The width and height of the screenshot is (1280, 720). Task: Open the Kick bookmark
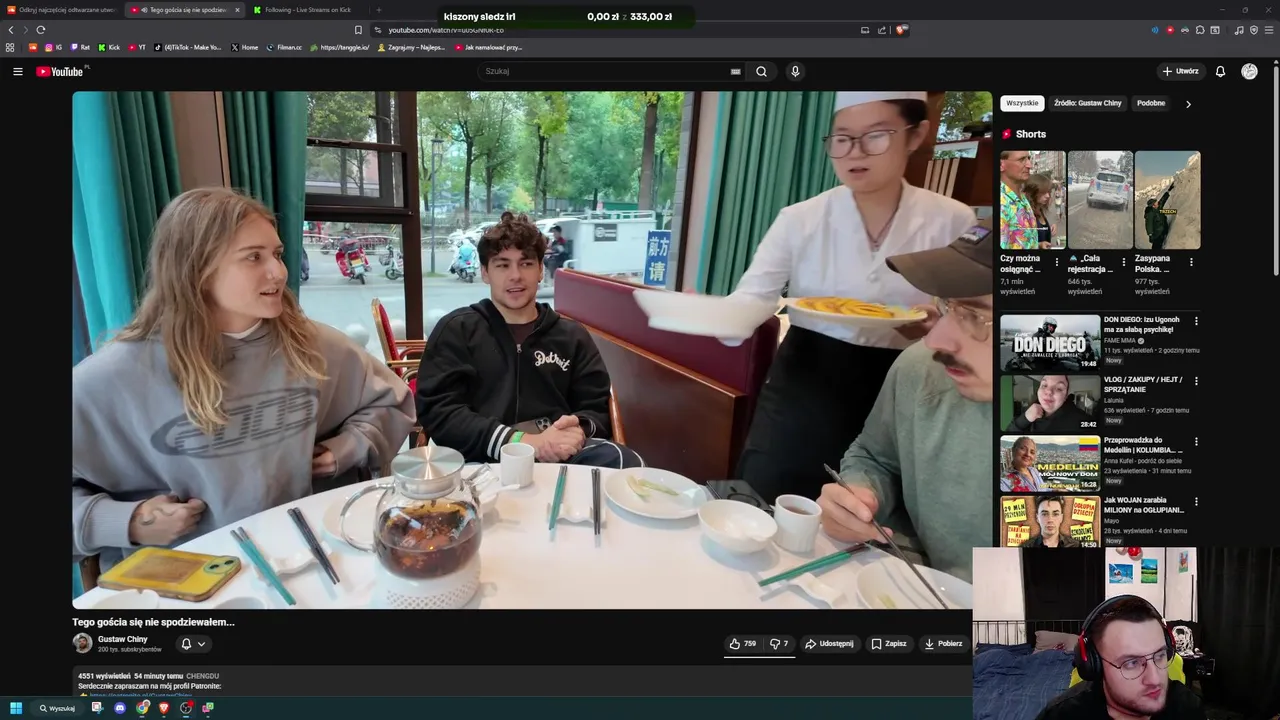pos(109,47)
